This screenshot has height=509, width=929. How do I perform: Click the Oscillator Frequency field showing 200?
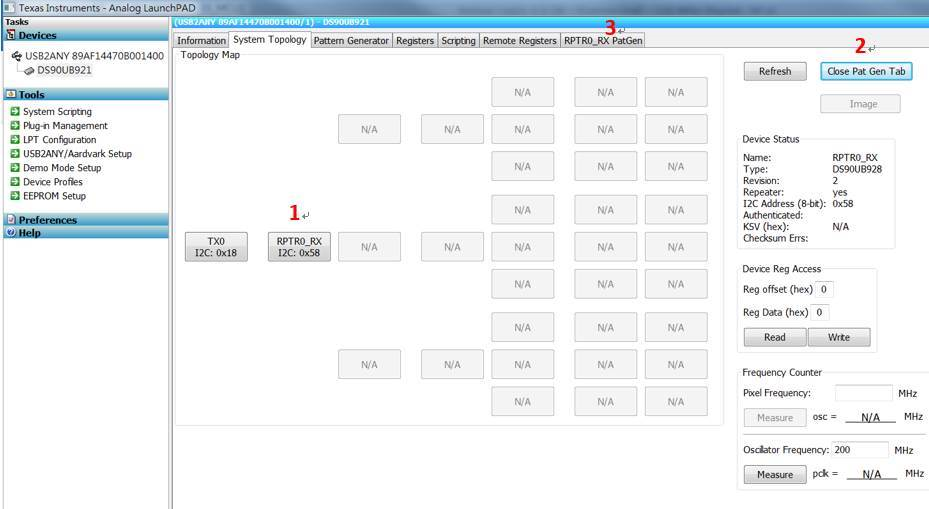(860, 450)
